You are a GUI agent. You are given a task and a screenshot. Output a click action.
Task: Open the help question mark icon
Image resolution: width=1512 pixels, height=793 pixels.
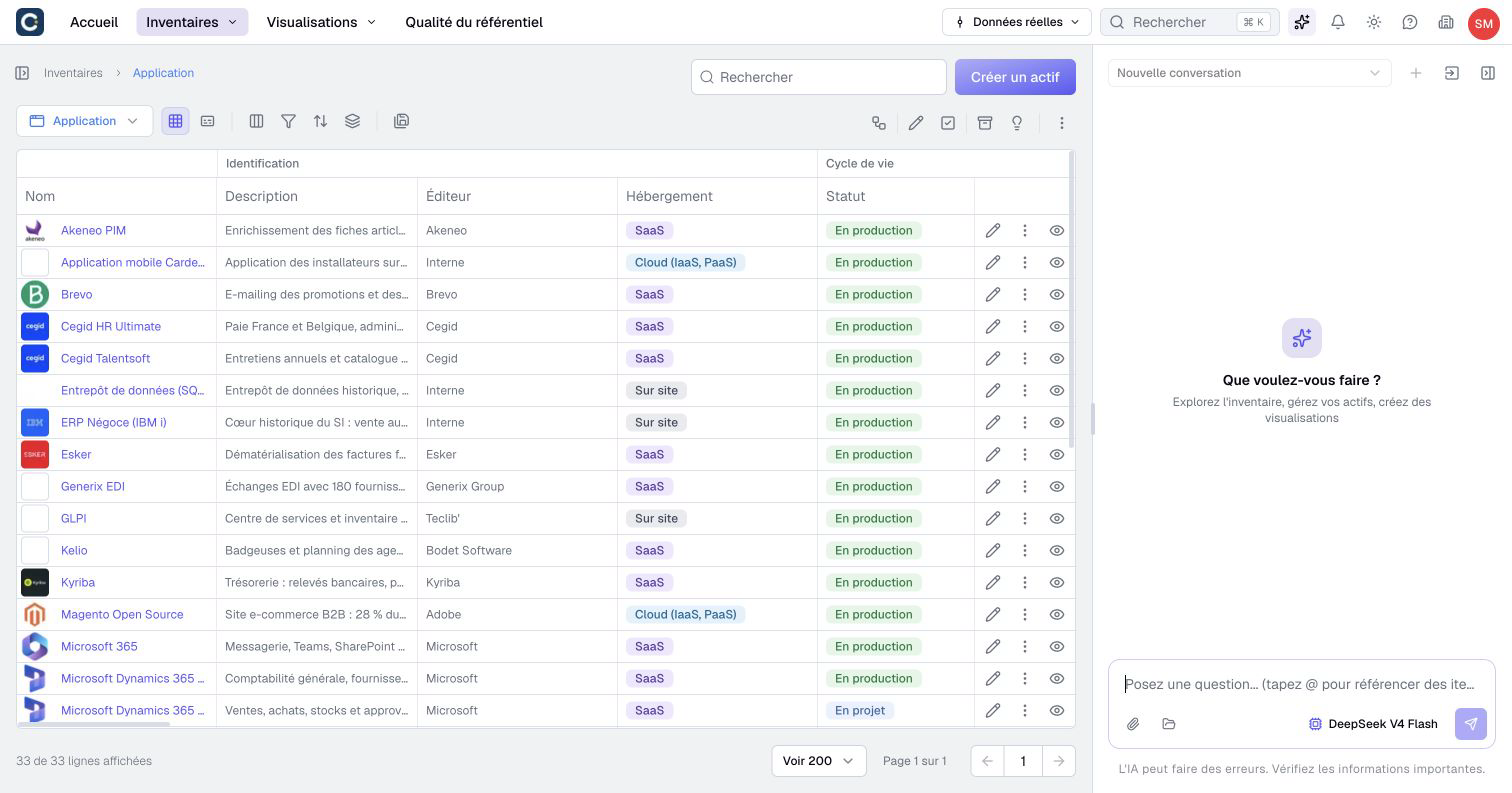(x=1410, y=22)
